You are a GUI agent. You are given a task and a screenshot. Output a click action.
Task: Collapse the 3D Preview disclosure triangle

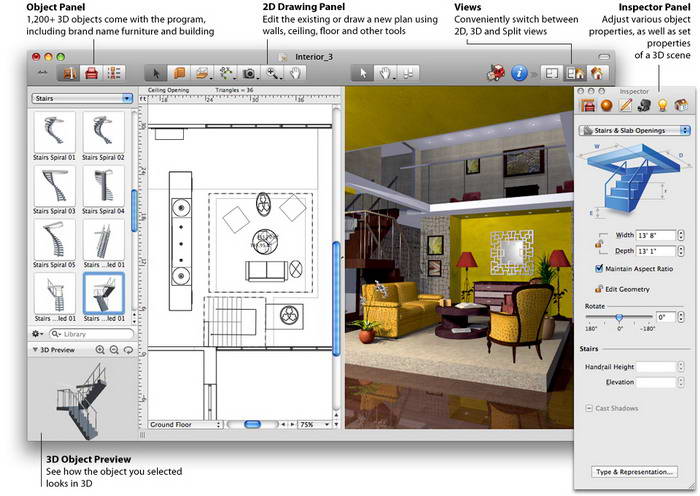(x=35, y=350)
